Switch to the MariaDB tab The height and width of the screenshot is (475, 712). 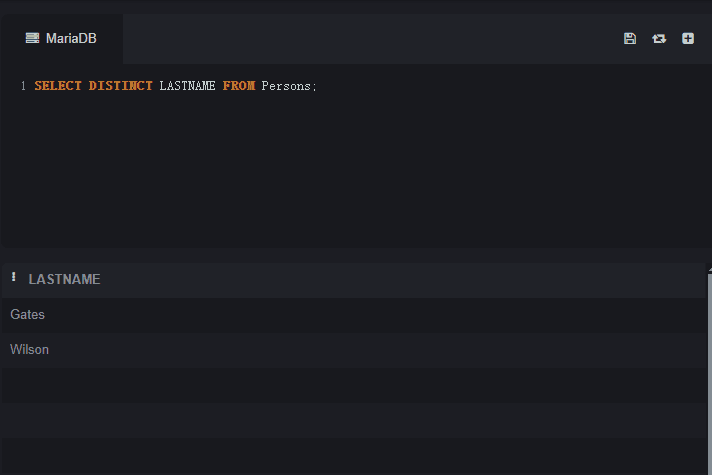(61, 39)
